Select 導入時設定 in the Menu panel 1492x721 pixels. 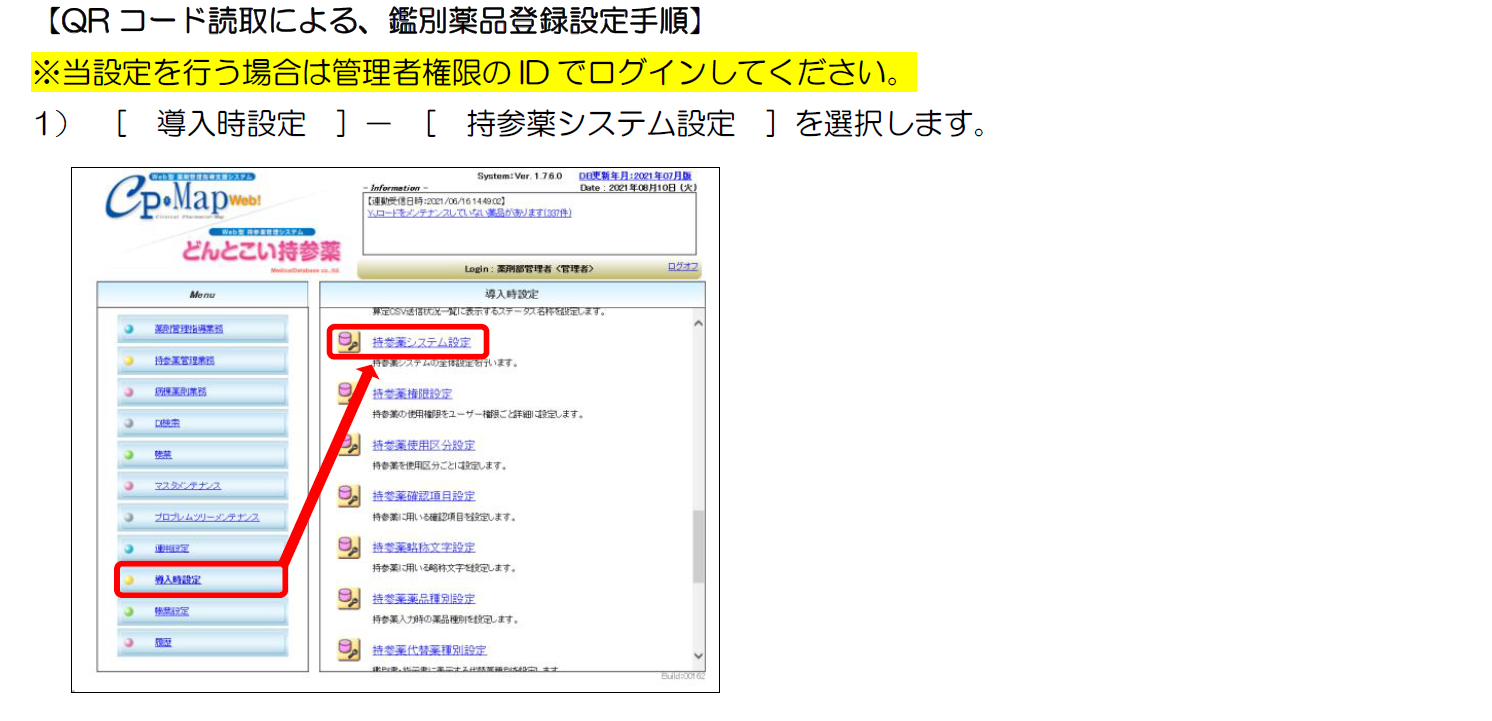178,579
